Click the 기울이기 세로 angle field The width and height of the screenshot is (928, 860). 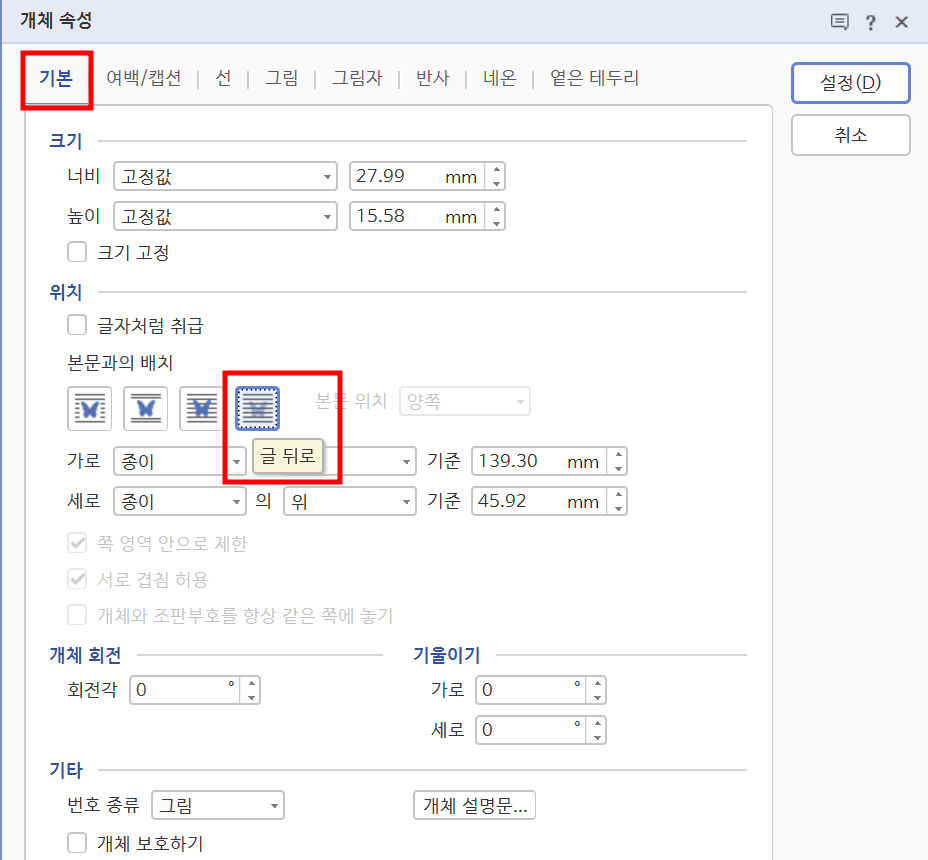click(x=531, y=730)
